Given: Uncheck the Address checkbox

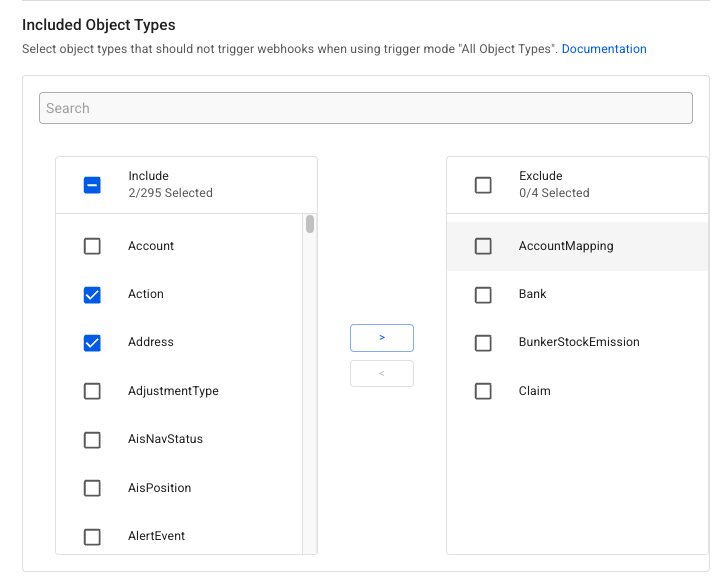Looking at the screenshot, I should coord(92,342).
